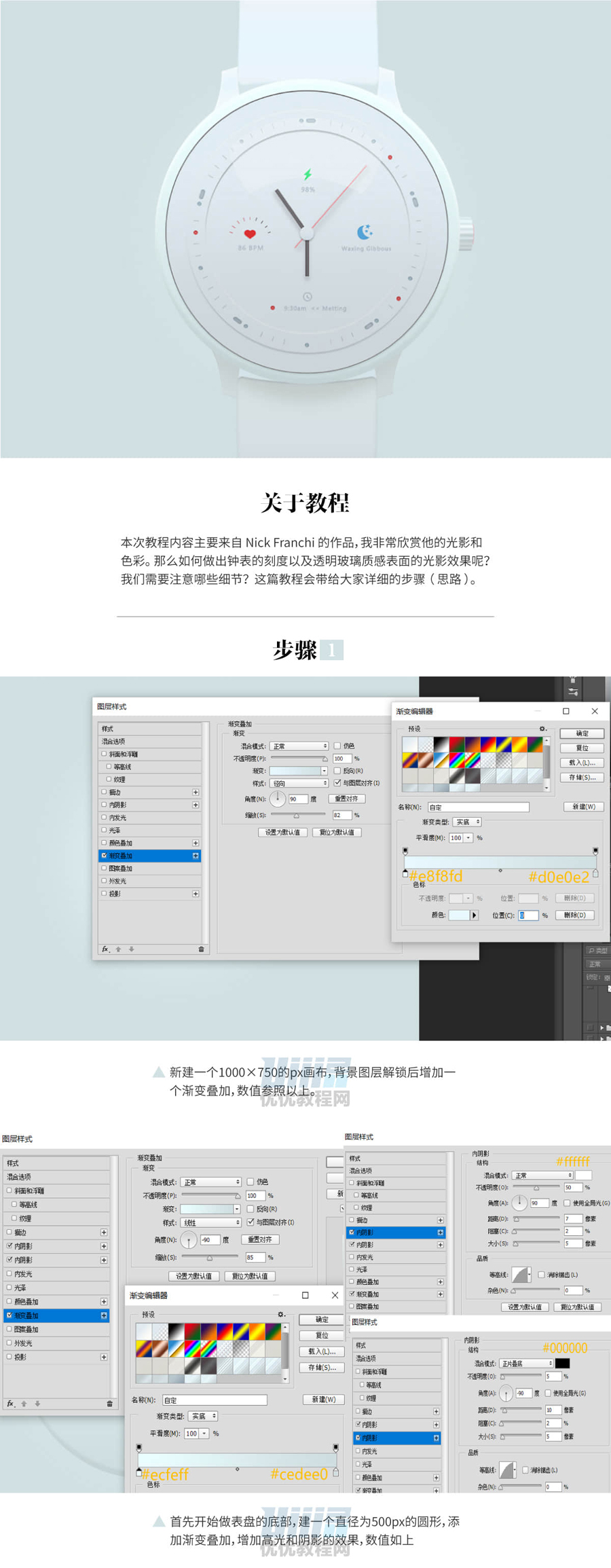
Task: Click plus icon beside 投影 in 线性 dialog
Action: coord(104,1357)
